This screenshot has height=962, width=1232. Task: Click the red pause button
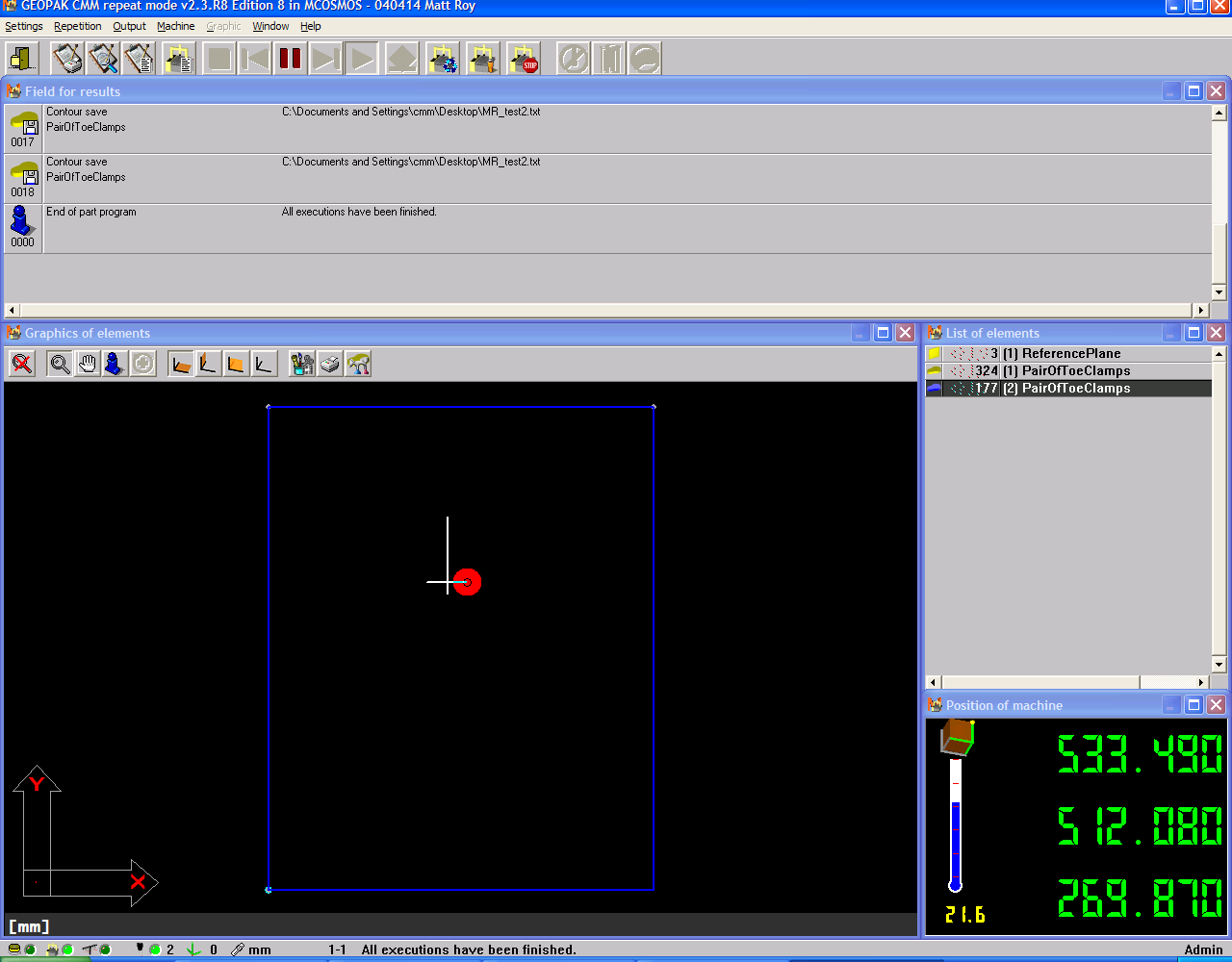(x=291, y=60)
